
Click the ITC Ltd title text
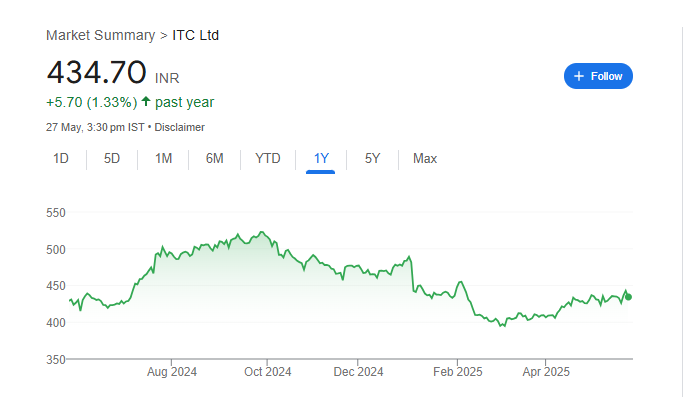[x=196, y=35]
